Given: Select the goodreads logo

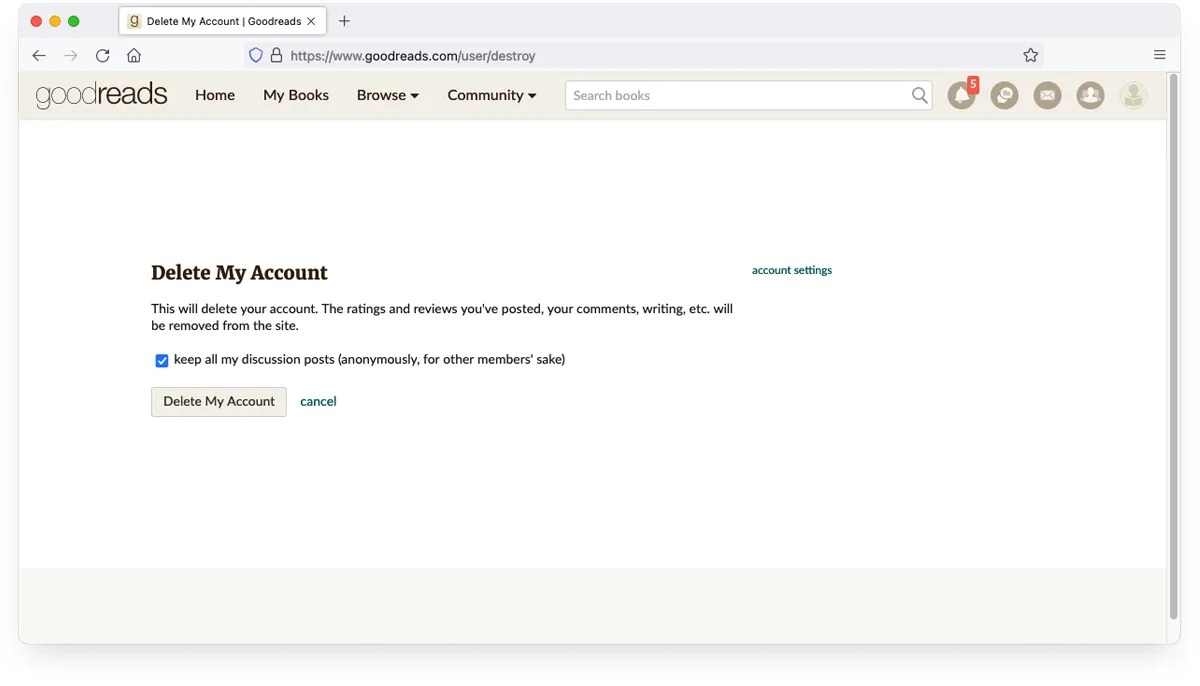Looking at the screenshot, I should click(x=101, y=94).
